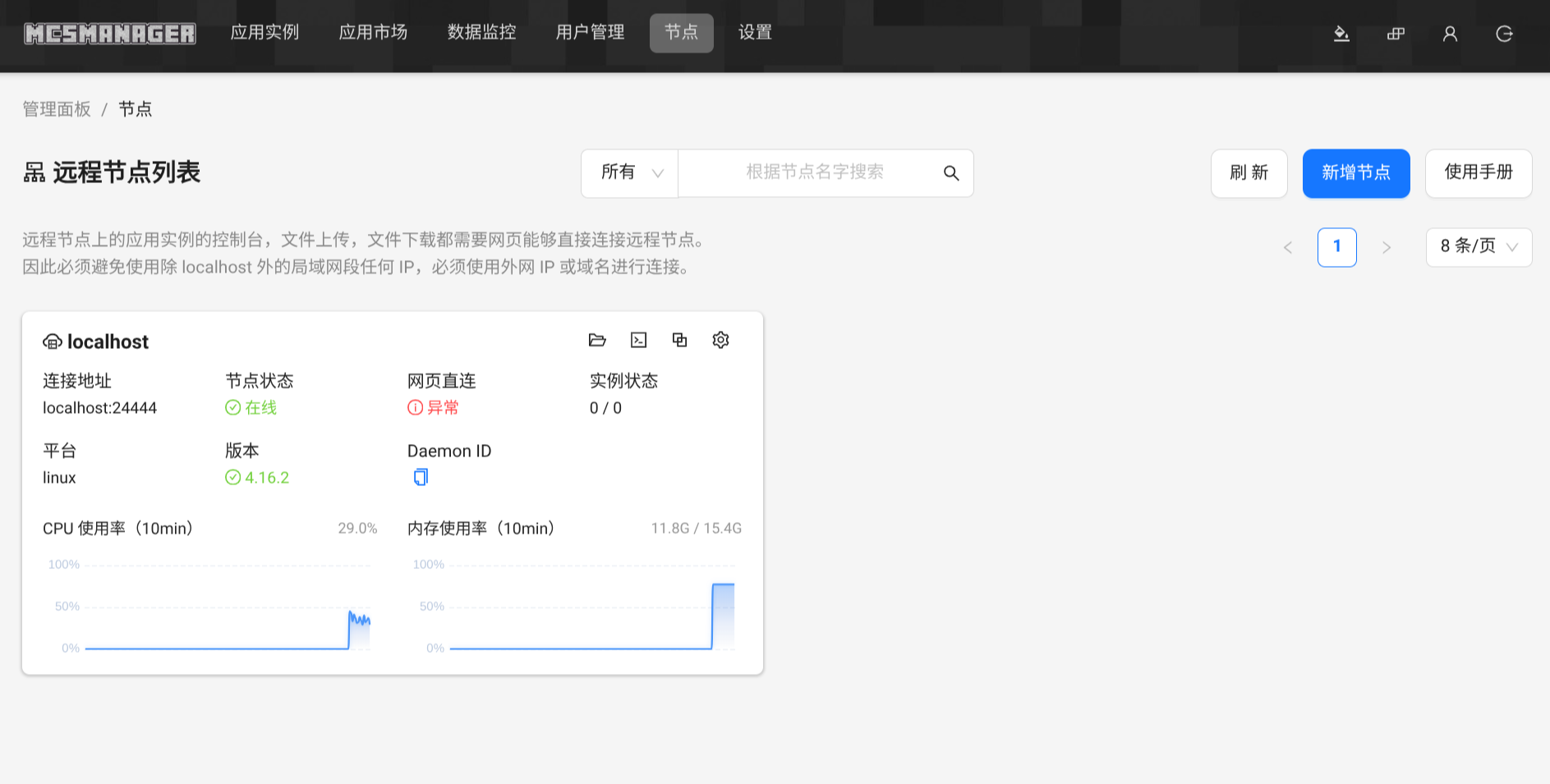The width and height of the screenshot is (1550, 784).
Task: Click the linux platform value
Action: [59, 478]
